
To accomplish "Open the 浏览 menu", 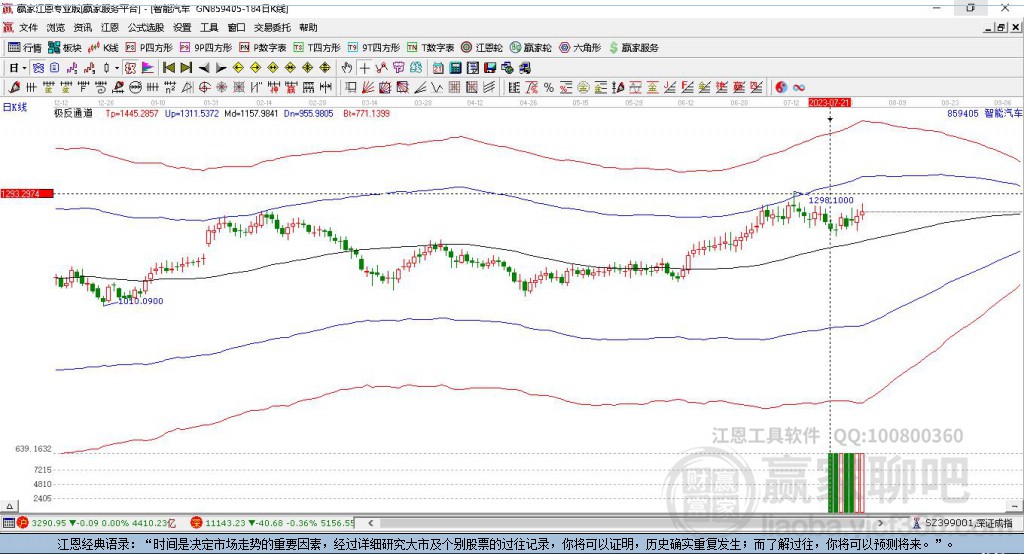I will (x=56, y=27).
